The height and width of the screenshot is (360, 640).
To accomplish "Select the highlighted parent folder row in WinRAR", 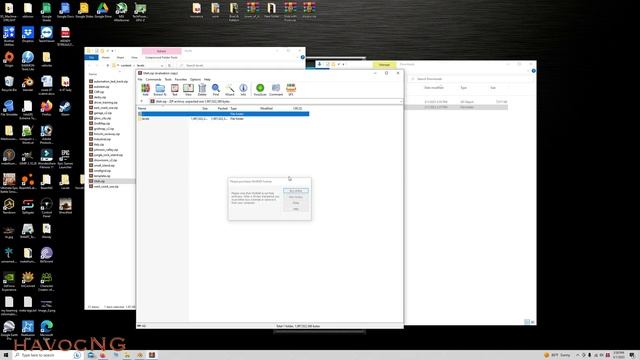I will [x=223, y=114].
